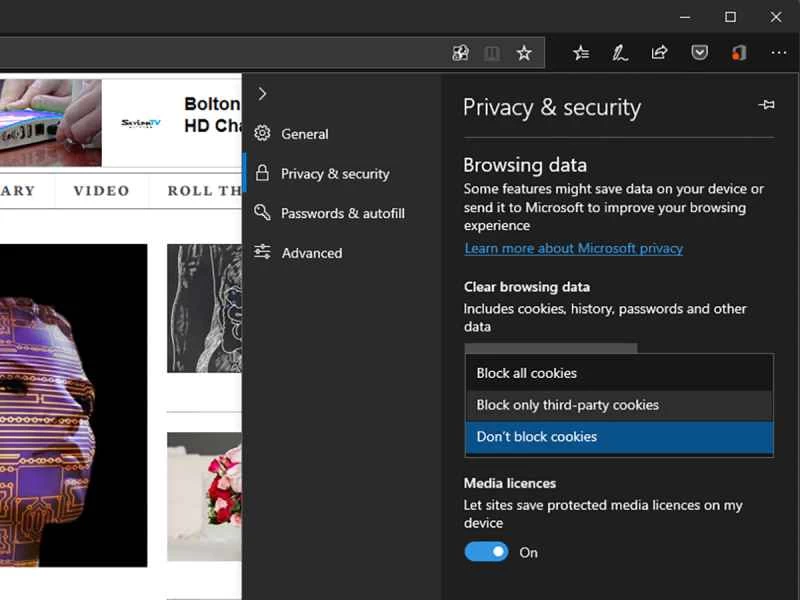Collapse the settings pane with the chevron

click(x=261, y=93)
